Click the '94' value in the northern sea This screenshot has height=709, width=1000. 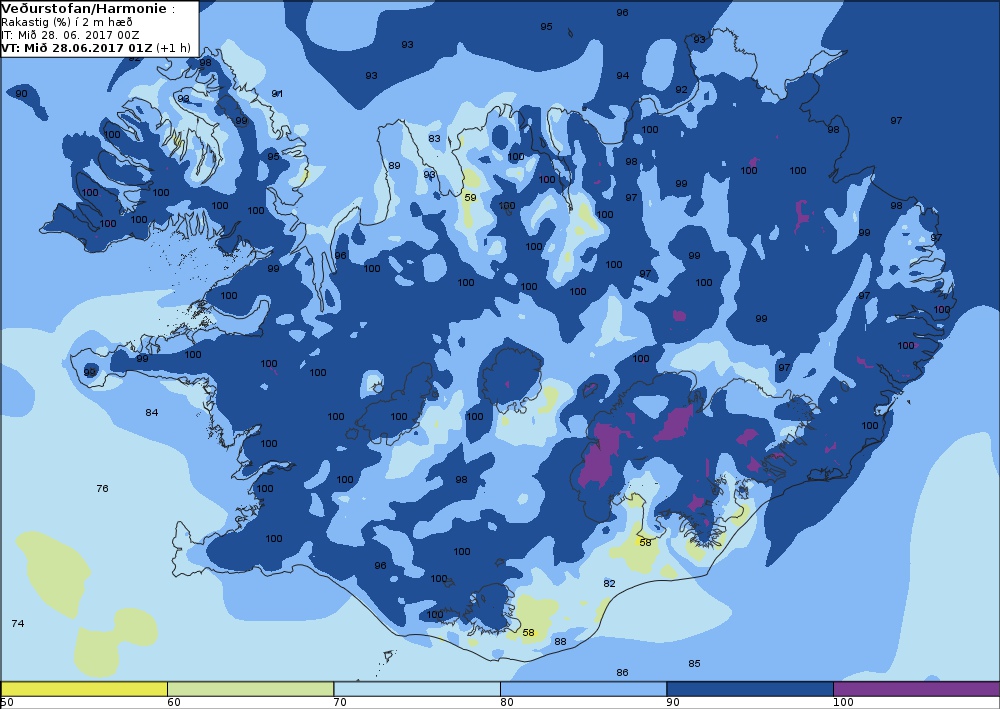[622, 76]
